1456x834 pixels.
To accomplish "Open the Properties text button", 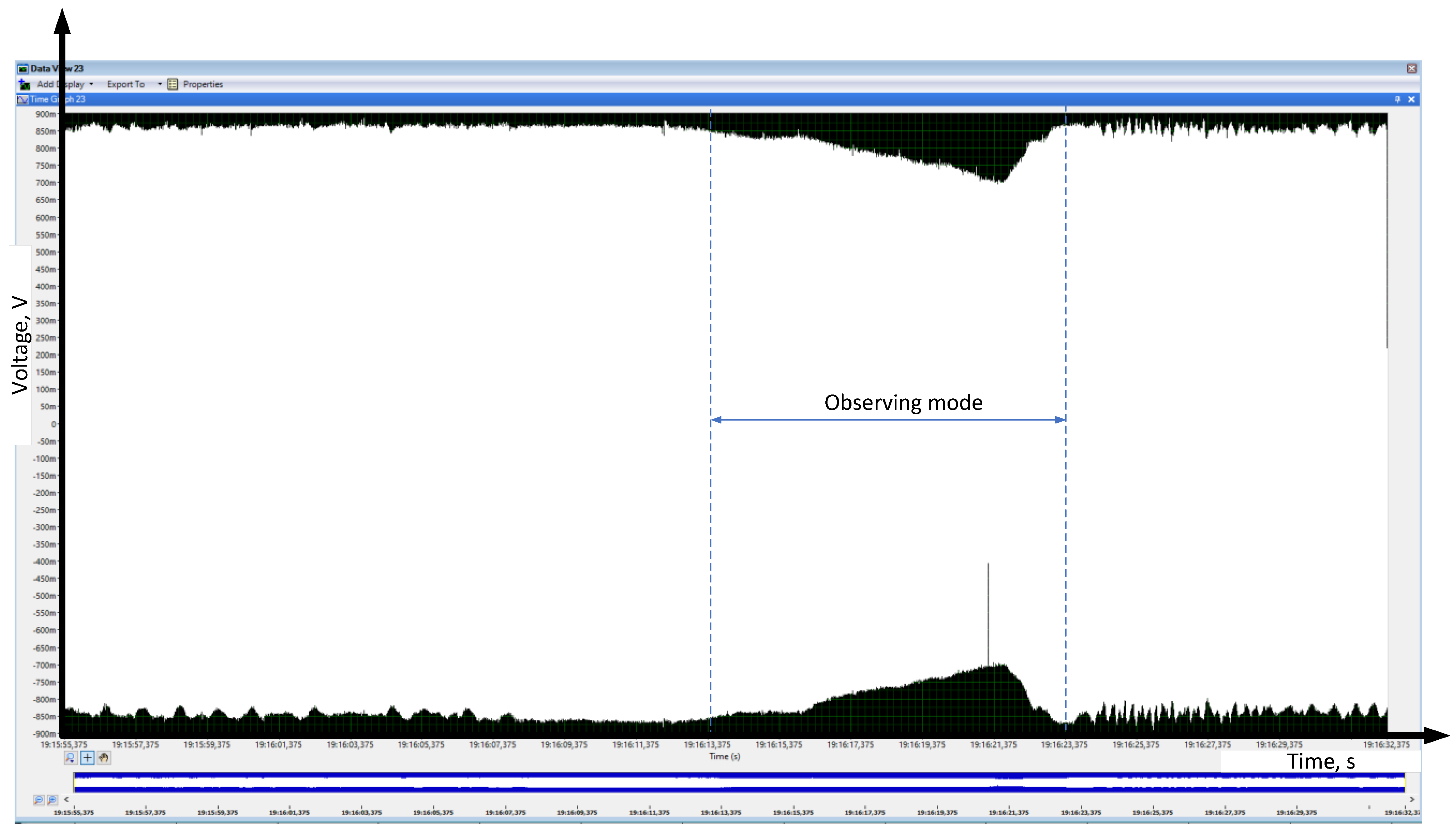I will 203,84.
